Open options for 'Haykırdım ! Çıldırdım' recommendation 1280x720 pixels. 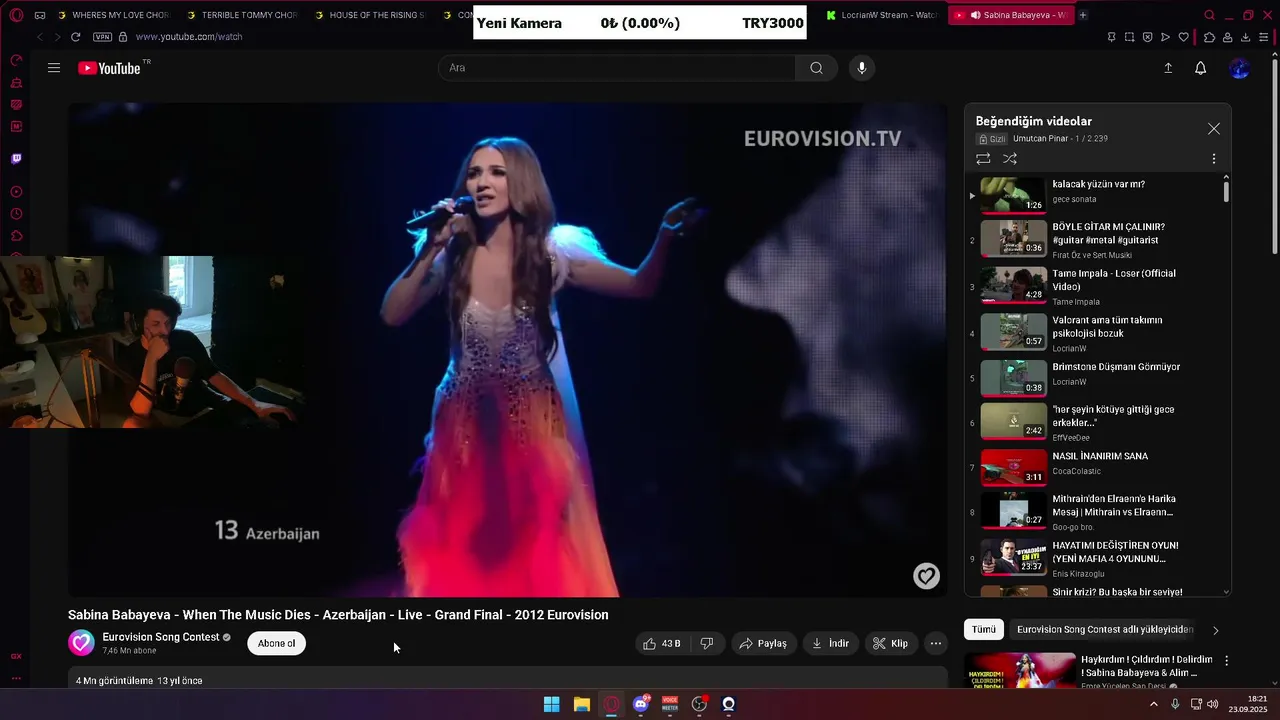[1226, 661]
